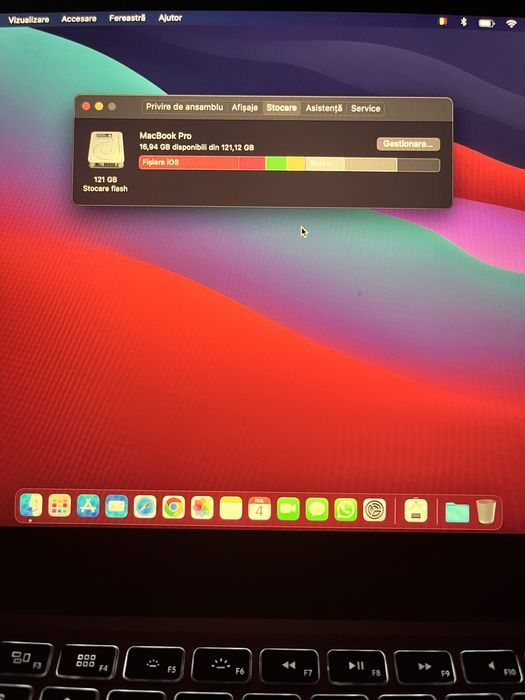Click the 16,94 GB disponibili text
Screen dimensions: 525x700
pos(197,147)
